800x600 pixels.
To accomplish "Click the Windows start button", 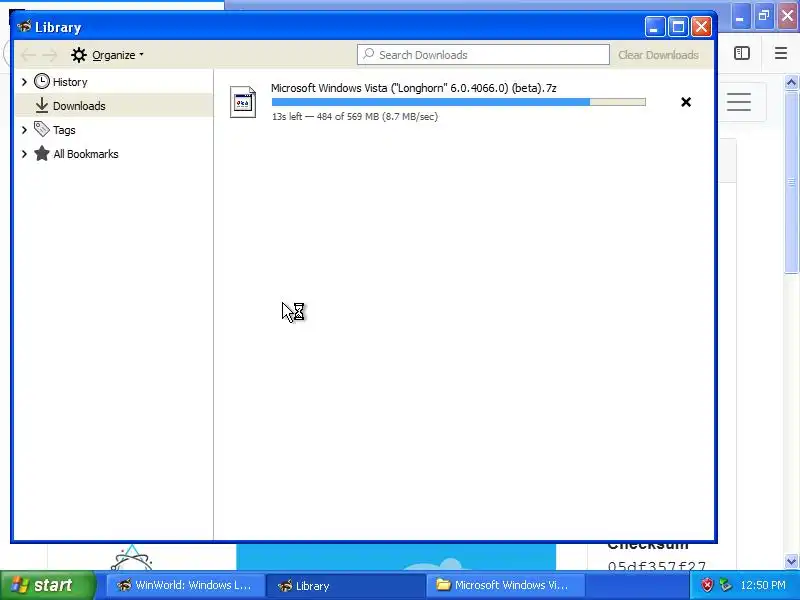I will tap(47, 585).
